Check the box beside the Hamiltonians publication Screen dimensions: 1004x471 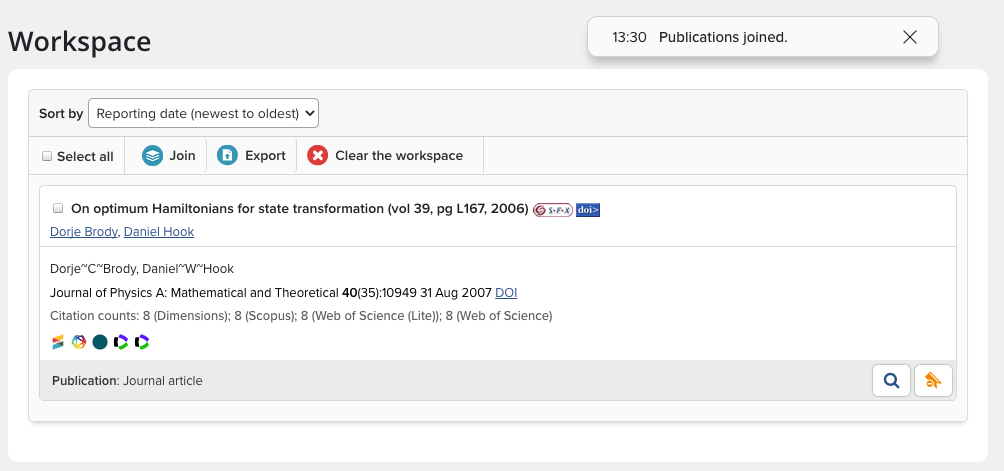(x=58, y=208)
